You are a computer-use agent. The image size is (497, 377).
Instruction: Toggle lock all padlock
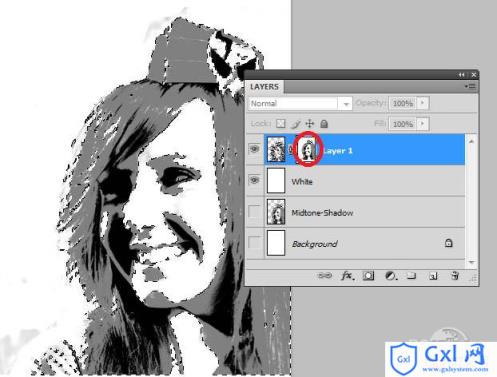click(x=324, y=124)
